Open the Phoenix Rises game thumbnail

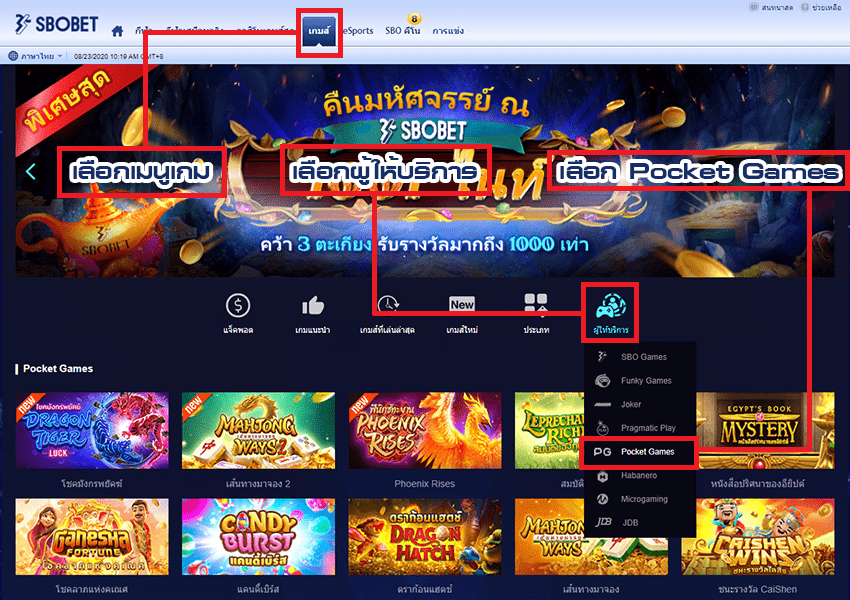[x=424, y=430]
